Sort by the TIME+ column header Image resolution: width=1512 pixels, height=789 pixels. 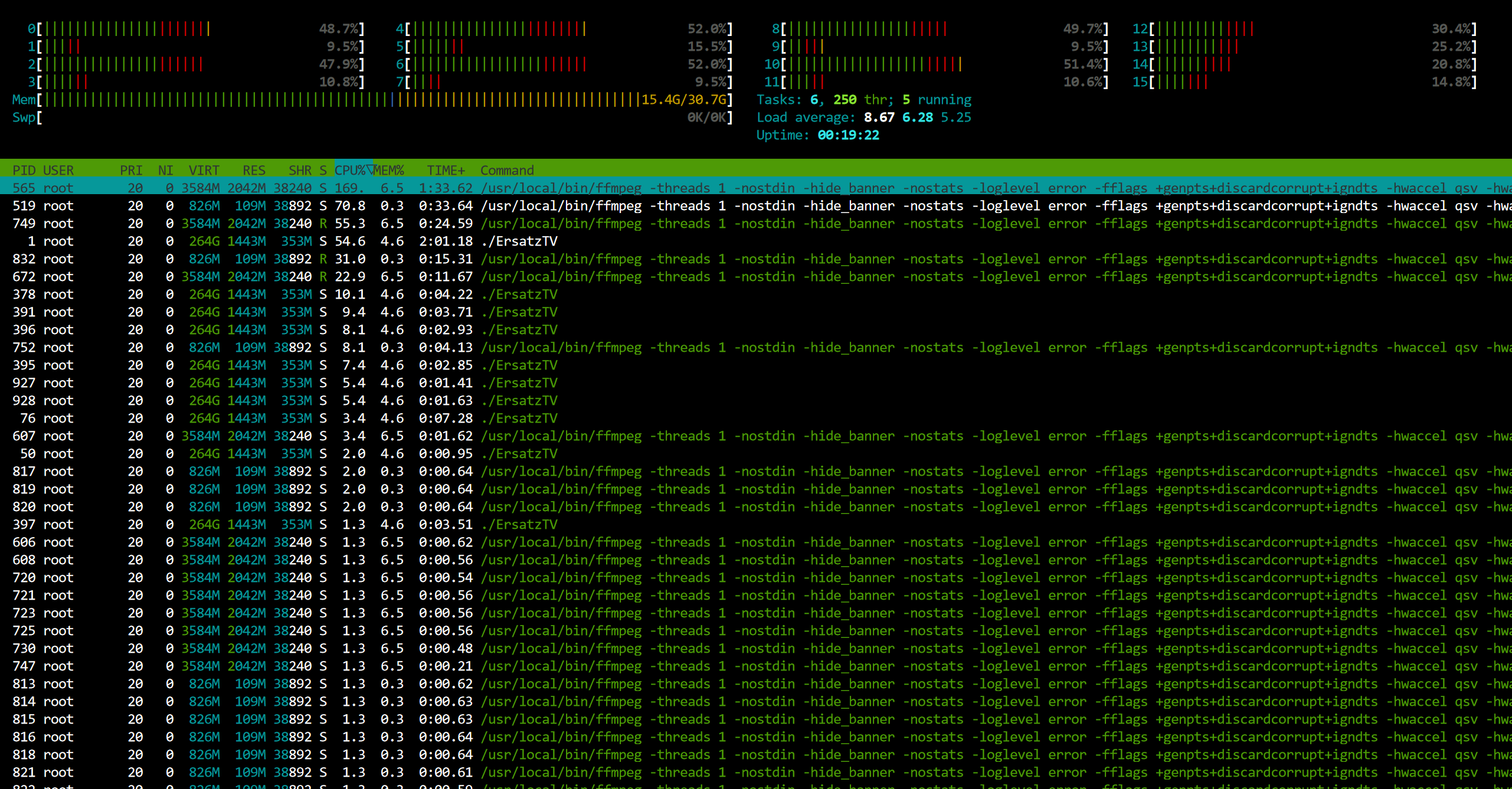point(446,171)
